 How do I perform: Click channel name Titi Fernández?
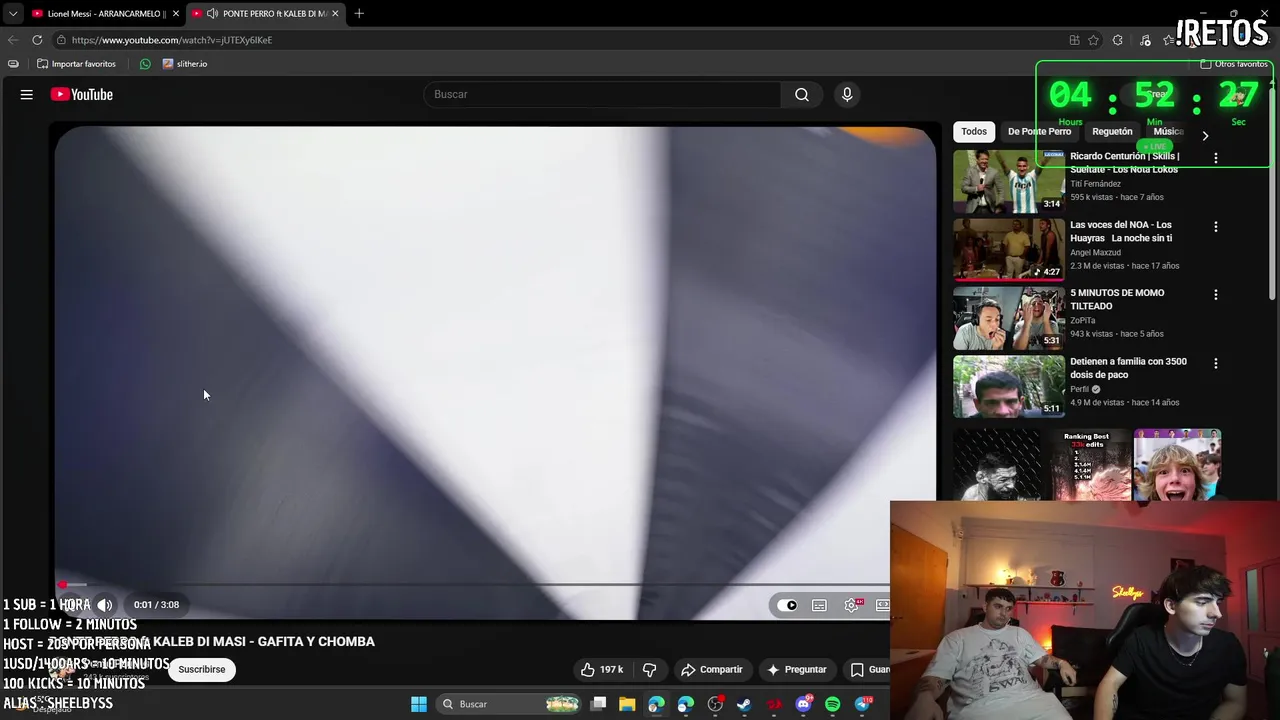(x=1095, y=184)
